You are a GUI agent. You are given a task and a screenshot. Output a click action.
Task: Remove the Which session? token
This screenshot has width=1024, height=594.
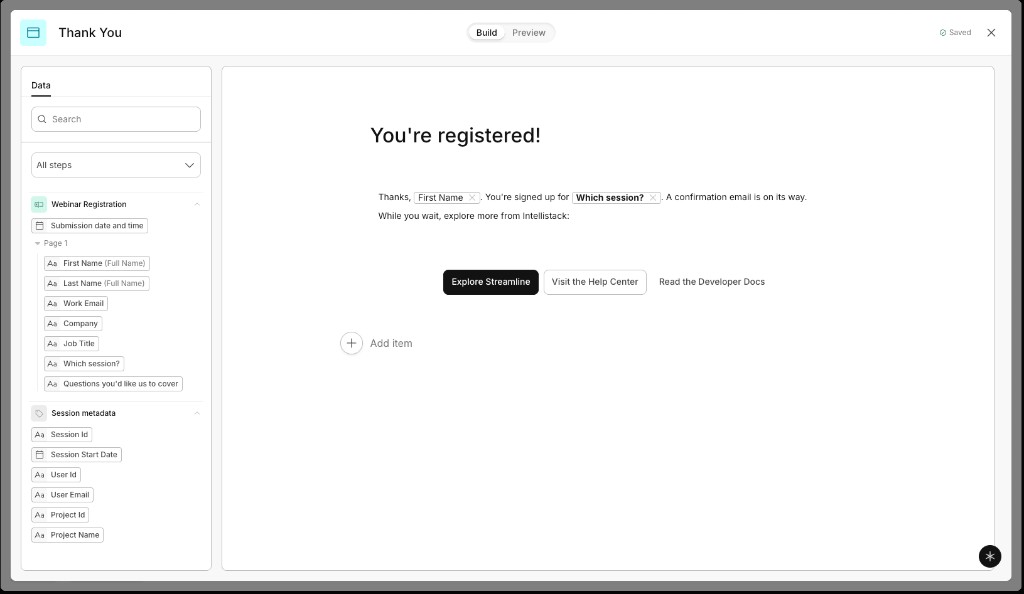click(652, 197)
